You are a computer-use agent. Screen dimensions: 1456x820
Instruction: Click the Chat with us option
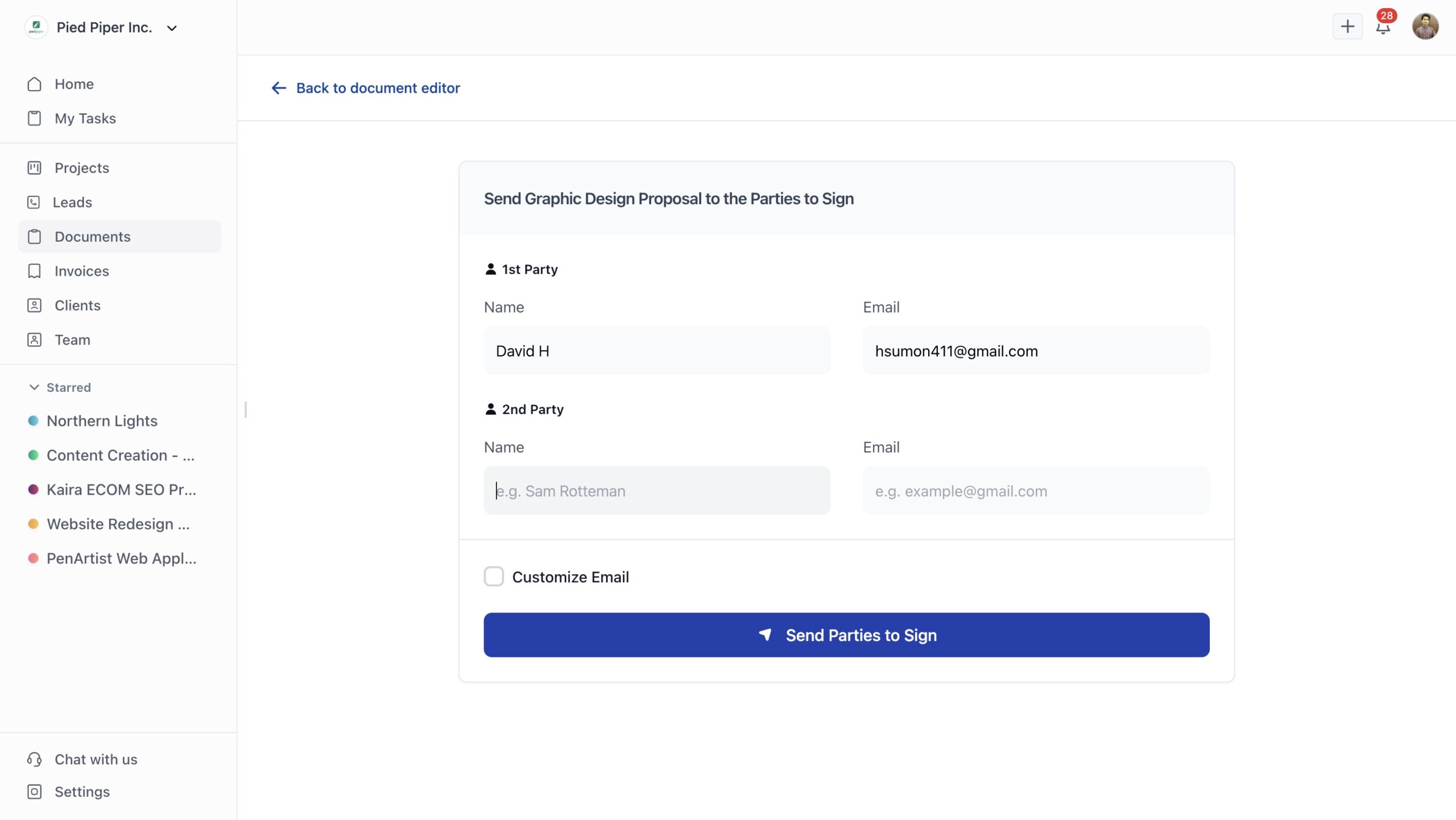click(95, 759)
